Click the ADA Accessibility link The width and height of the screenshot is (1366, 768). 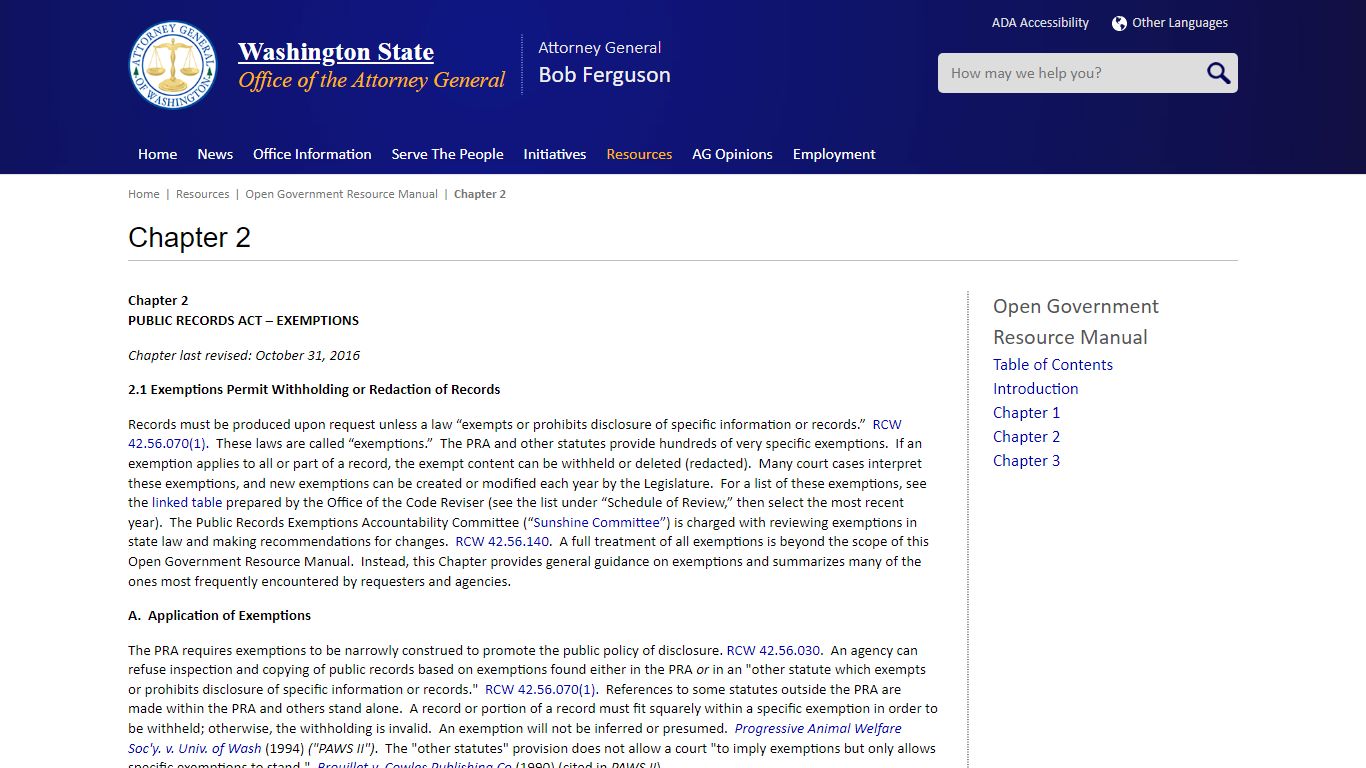coord(1040,23)
